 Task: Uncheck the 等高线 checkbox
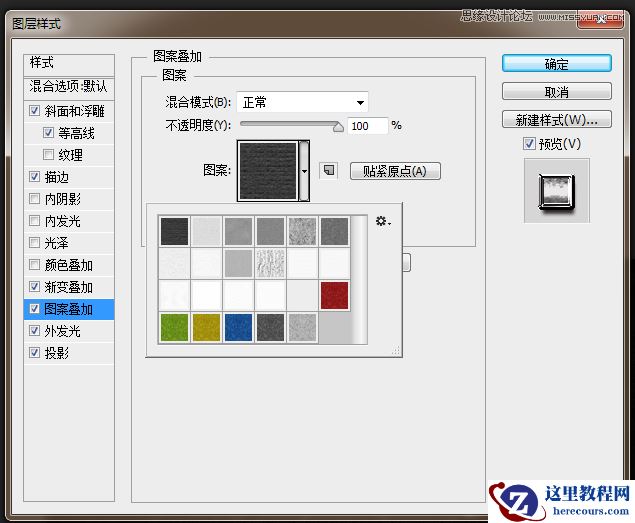click(48, 132)
